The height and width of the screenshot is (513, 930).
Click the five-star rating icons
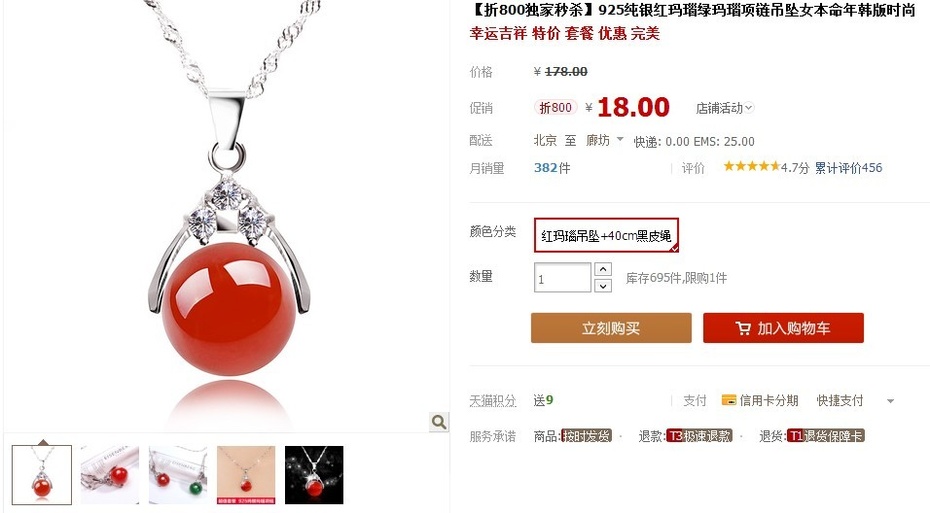[x=751, y=167]
